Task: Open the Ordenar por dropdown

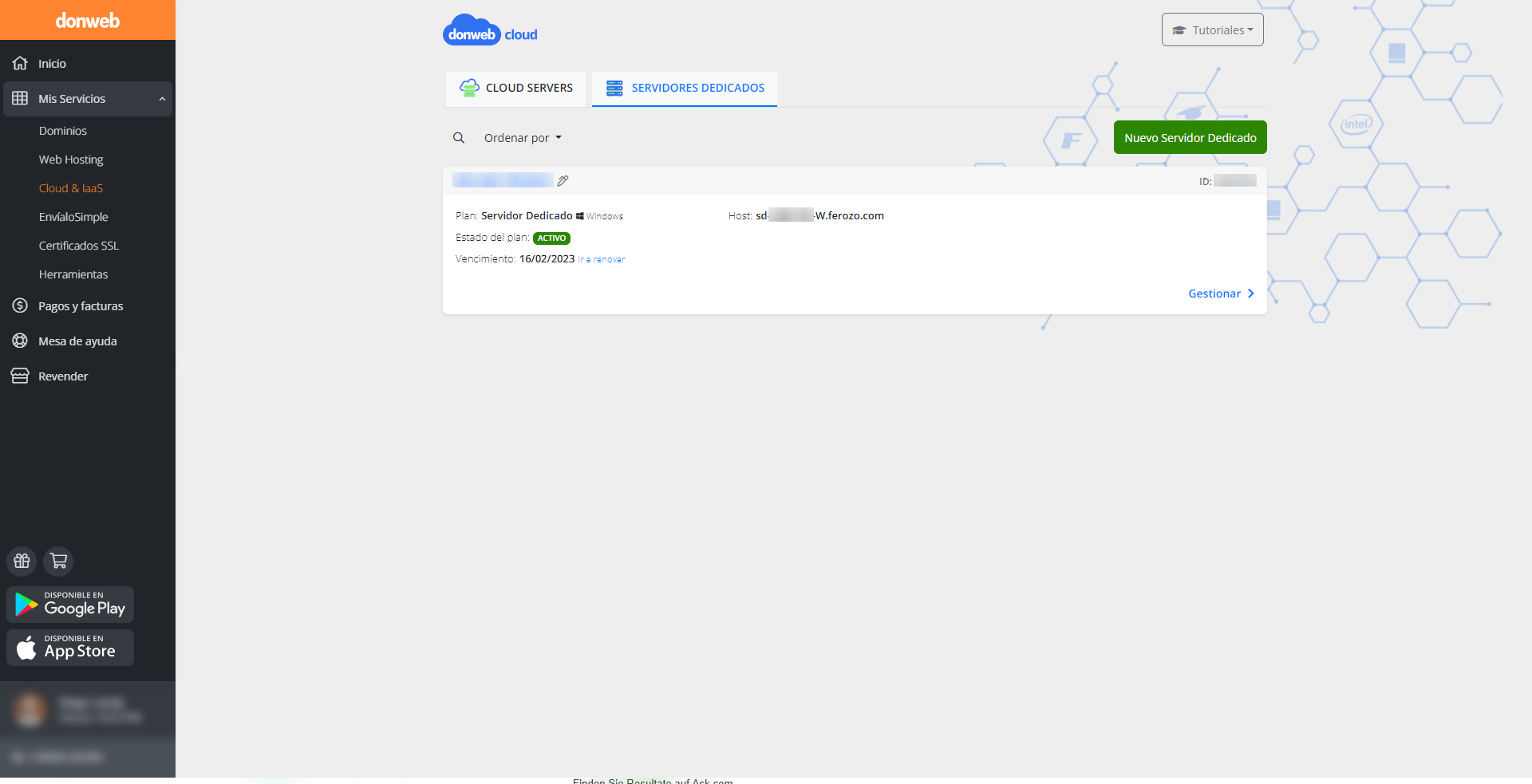Action: click(x=523, y=138)
